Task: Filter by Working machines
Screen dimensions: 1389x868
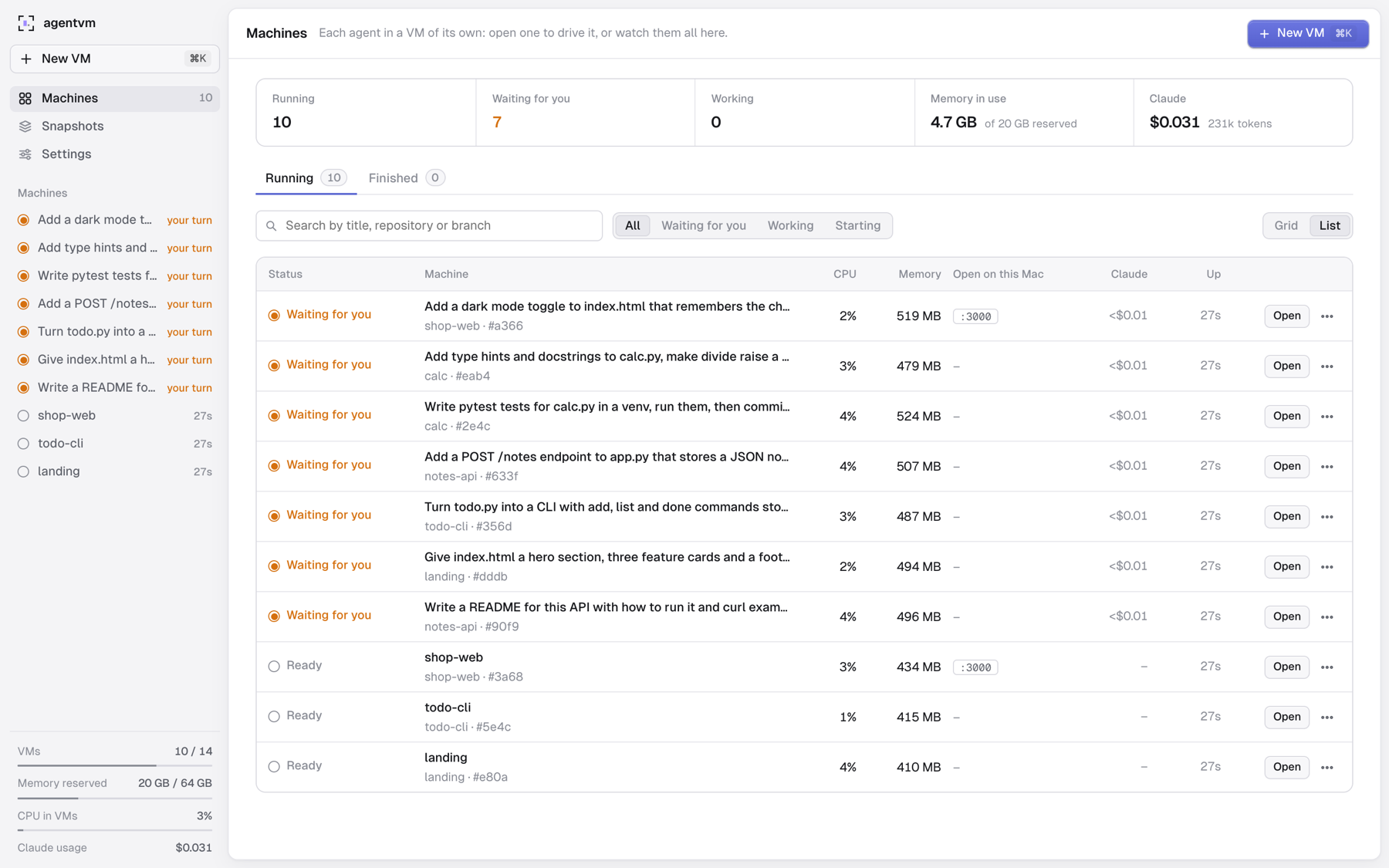Action: point(790,225)
